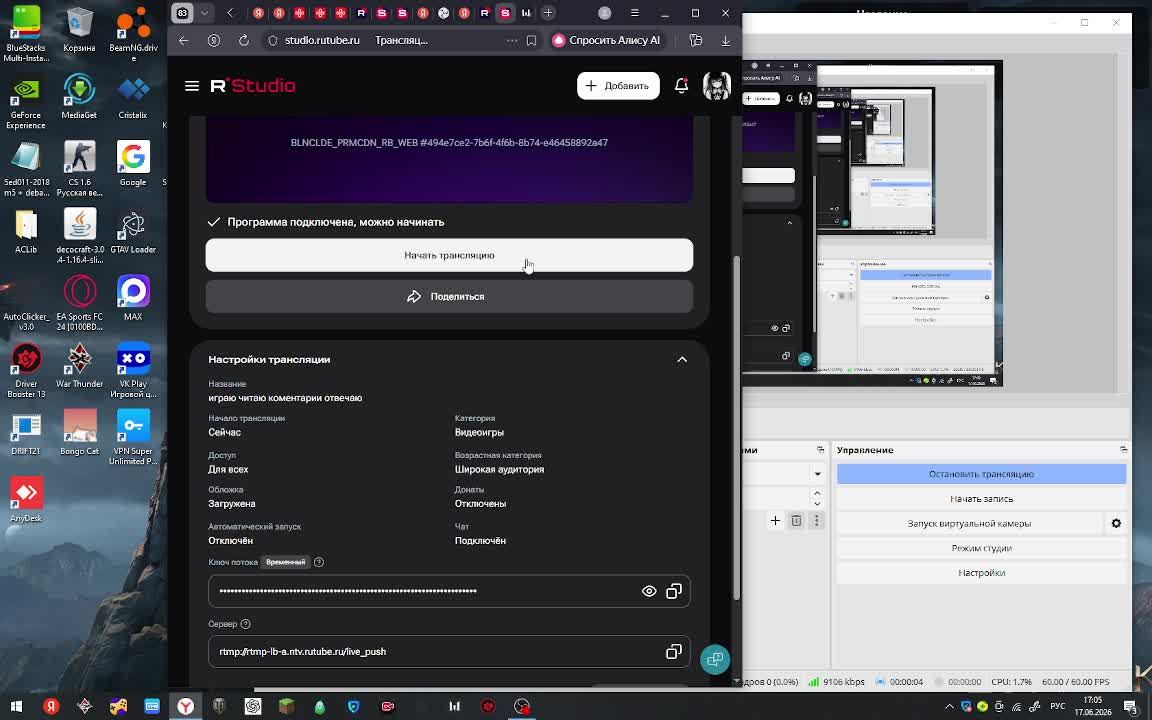Switch to the last tab with bars icon
The image size is (1152, 720).
tap(526, 12)
